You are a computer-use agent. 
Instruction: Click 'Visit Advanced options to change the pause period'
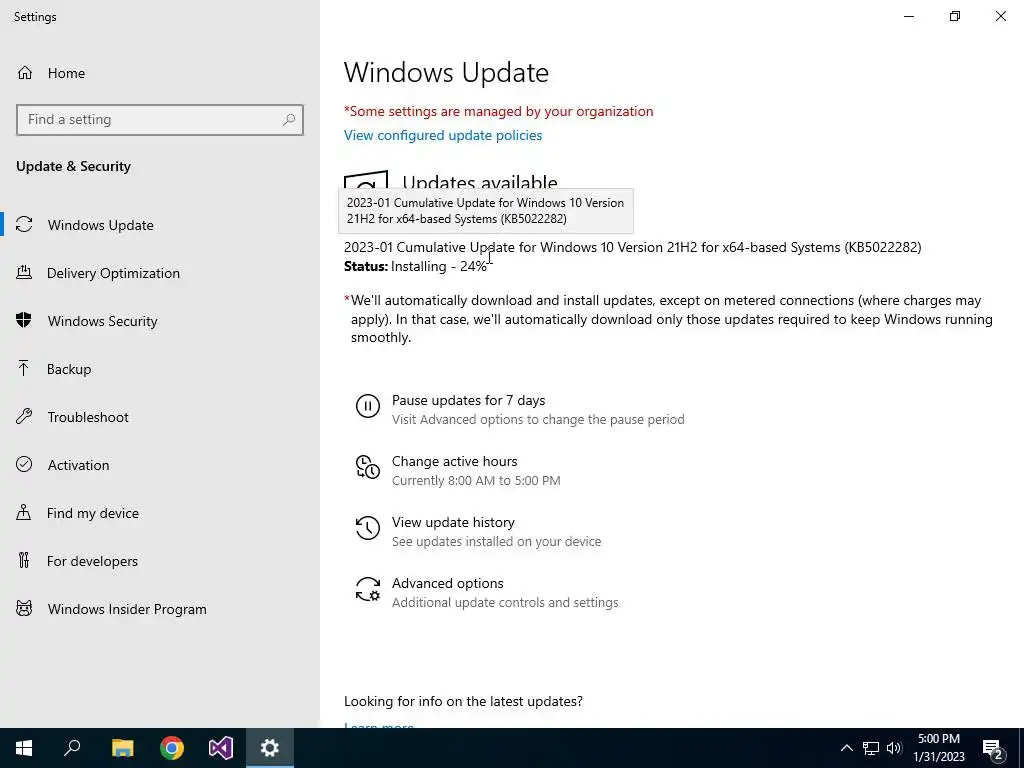pyautogui.click(x=538, y=419)
